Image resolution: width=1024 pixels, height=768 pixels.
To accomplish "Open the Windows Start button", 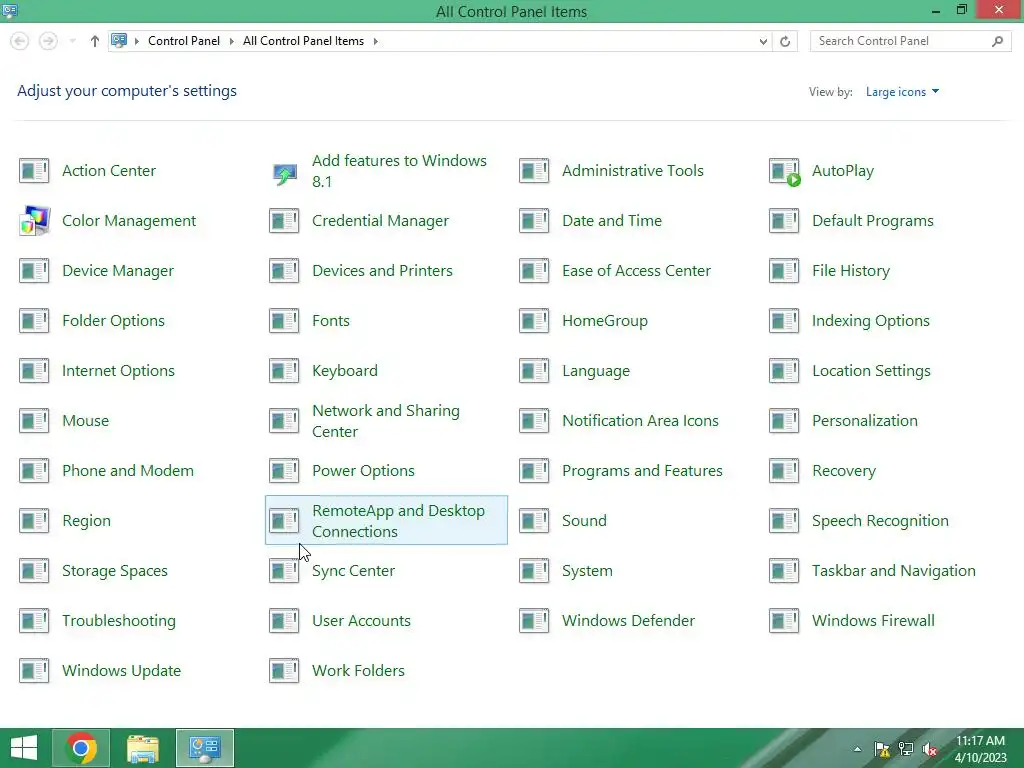I will click(24, 748).
